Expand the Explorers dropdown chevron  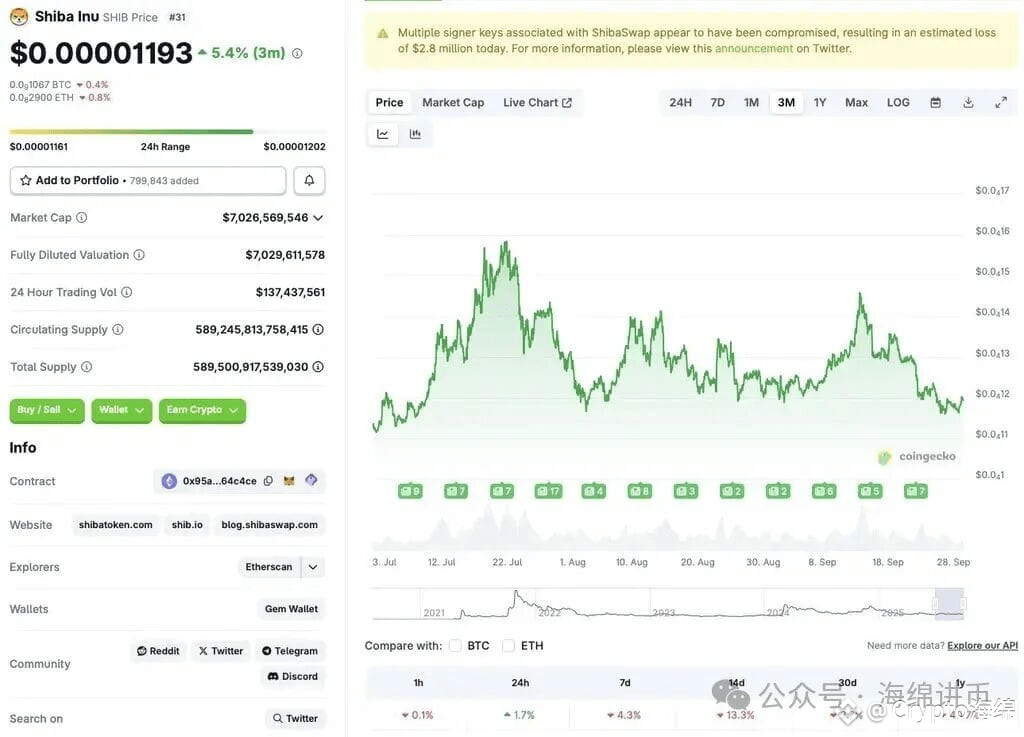pyautogui.click(x=313, y=567)
